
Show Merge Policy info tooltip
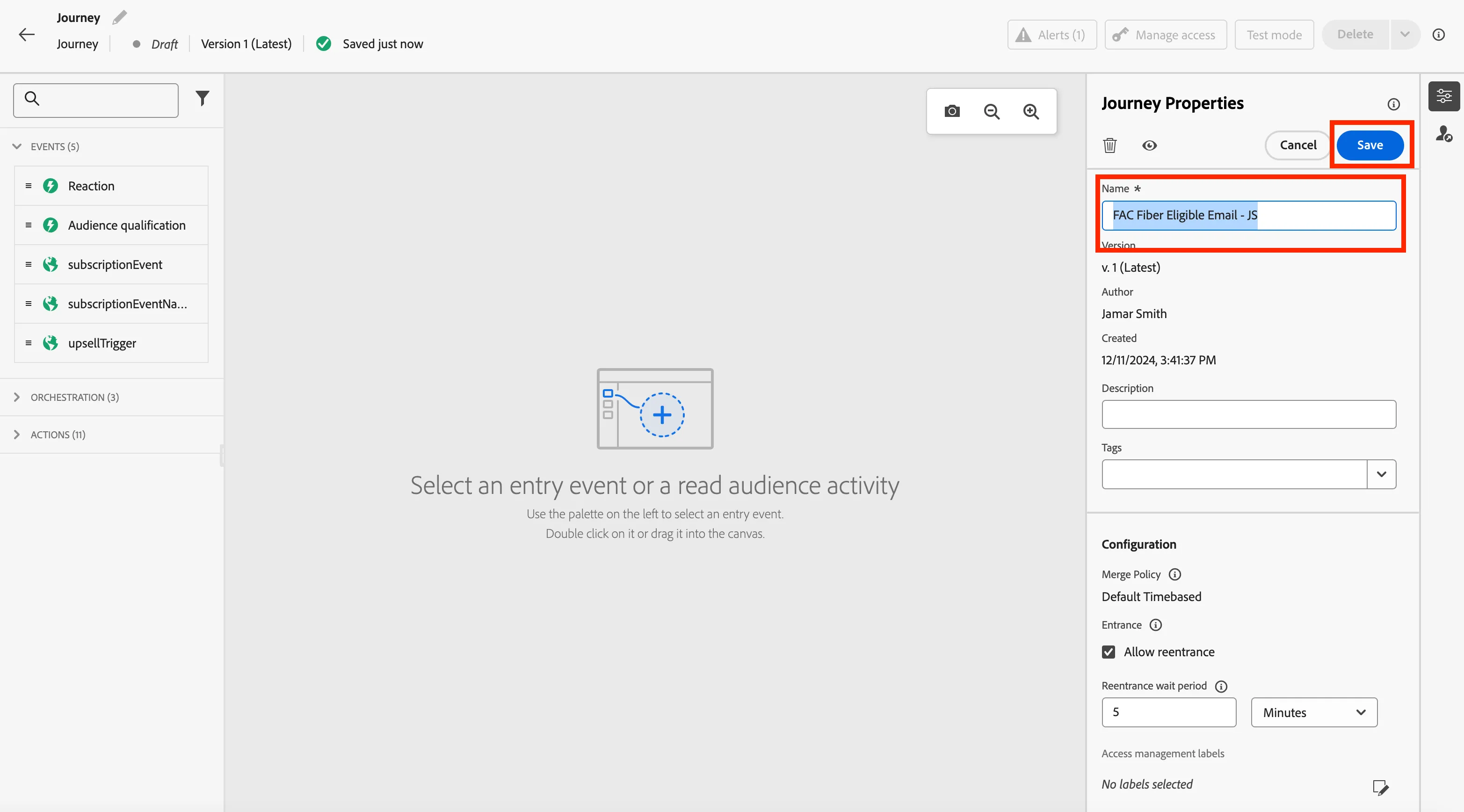[1175, 574]
